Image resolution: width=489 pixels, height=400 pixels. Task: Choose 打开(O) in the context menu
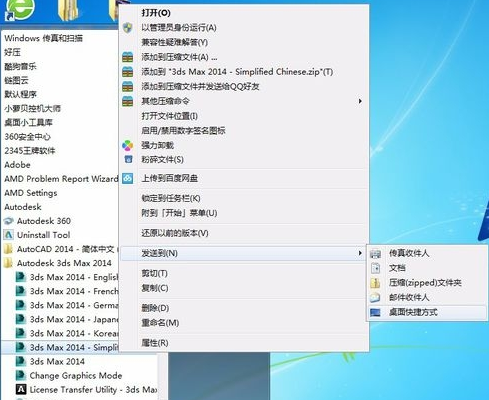pyautogui.click(x=156, y=13)
